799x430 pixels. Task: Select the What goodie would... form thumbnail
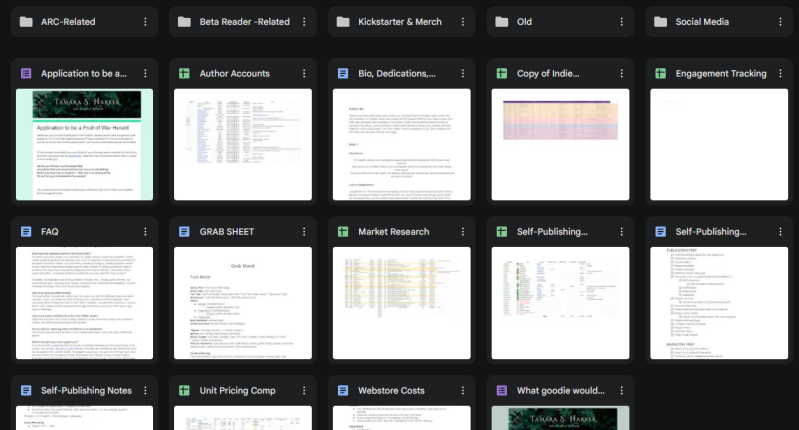coord(561,418)
